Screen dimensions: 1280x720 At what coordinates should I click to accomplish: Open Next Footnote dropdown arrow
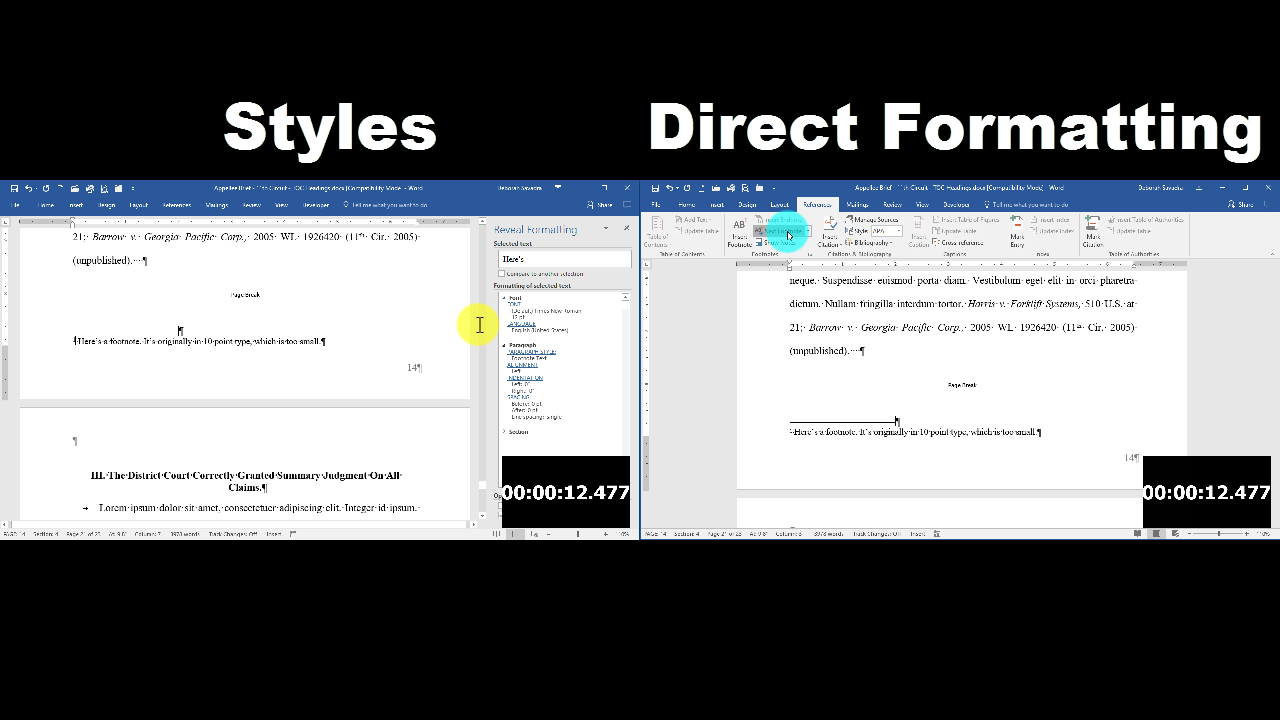click(x=808, y=231)
